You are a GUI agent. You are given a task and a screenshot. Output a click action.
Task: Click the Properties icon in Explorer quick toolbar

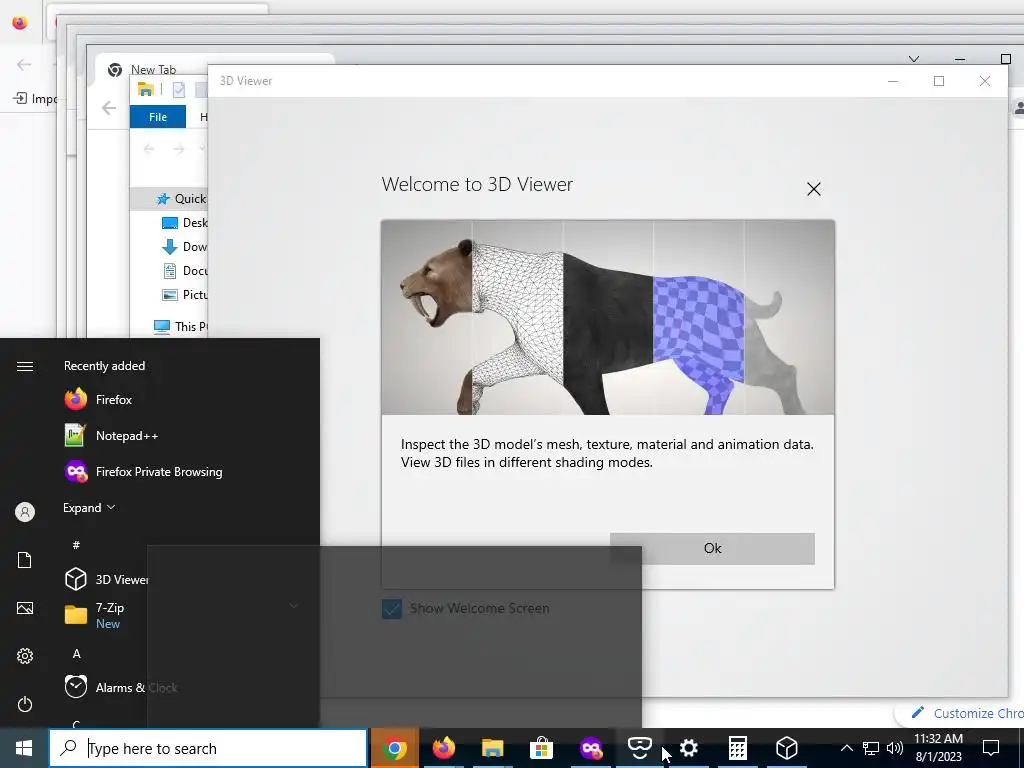point(179,89)
